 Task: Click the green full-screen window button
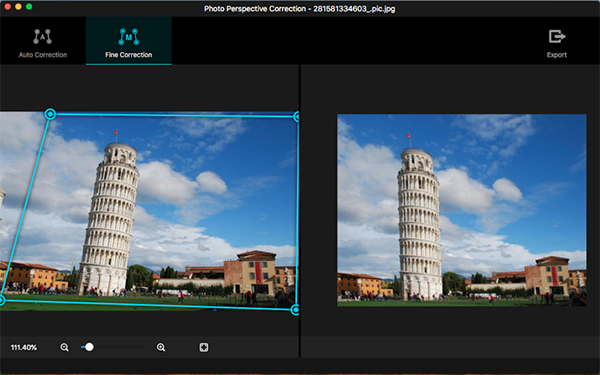29,7
